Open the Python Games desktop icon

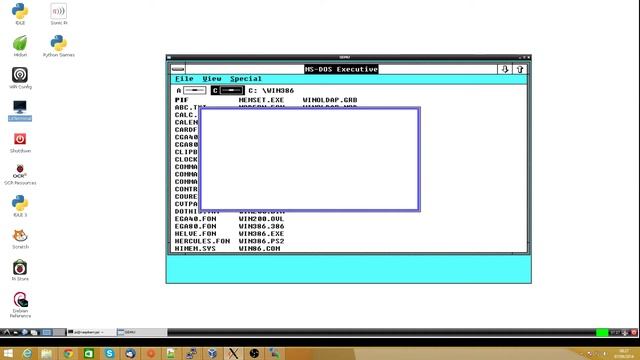pyautogui.click(x=59, y=46)
